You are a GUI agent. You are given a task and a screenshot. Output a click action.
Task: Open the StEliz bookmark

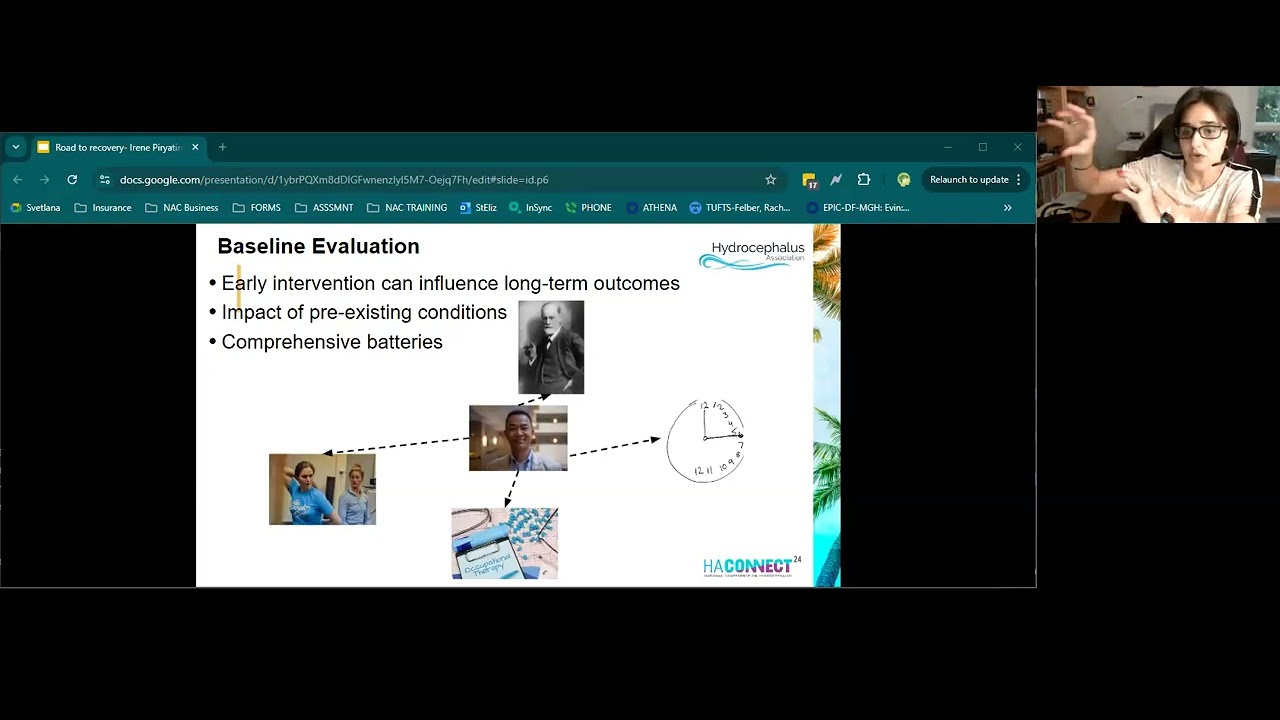coord(478,208)
